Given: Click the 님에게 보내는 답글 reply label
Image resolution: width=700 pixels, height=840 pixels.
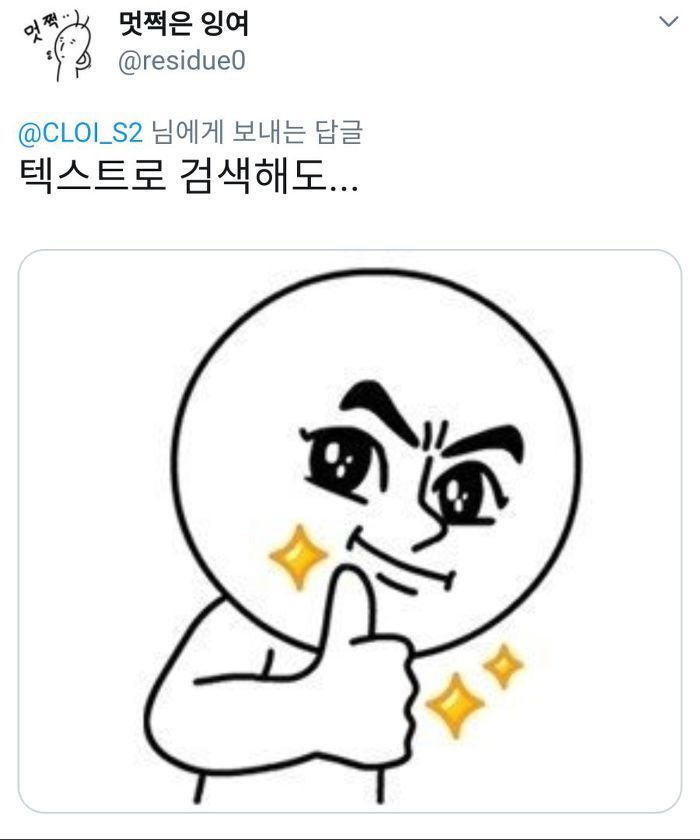Looking at the screenshot, I should coord(257,132).
